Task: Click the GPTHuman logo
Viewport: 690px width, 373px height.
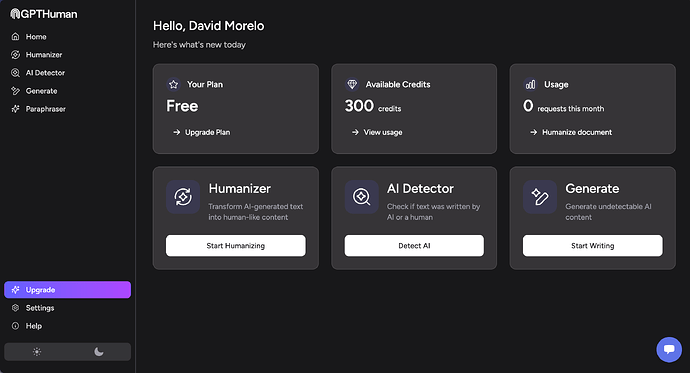Action: click(x=44, y=14)
